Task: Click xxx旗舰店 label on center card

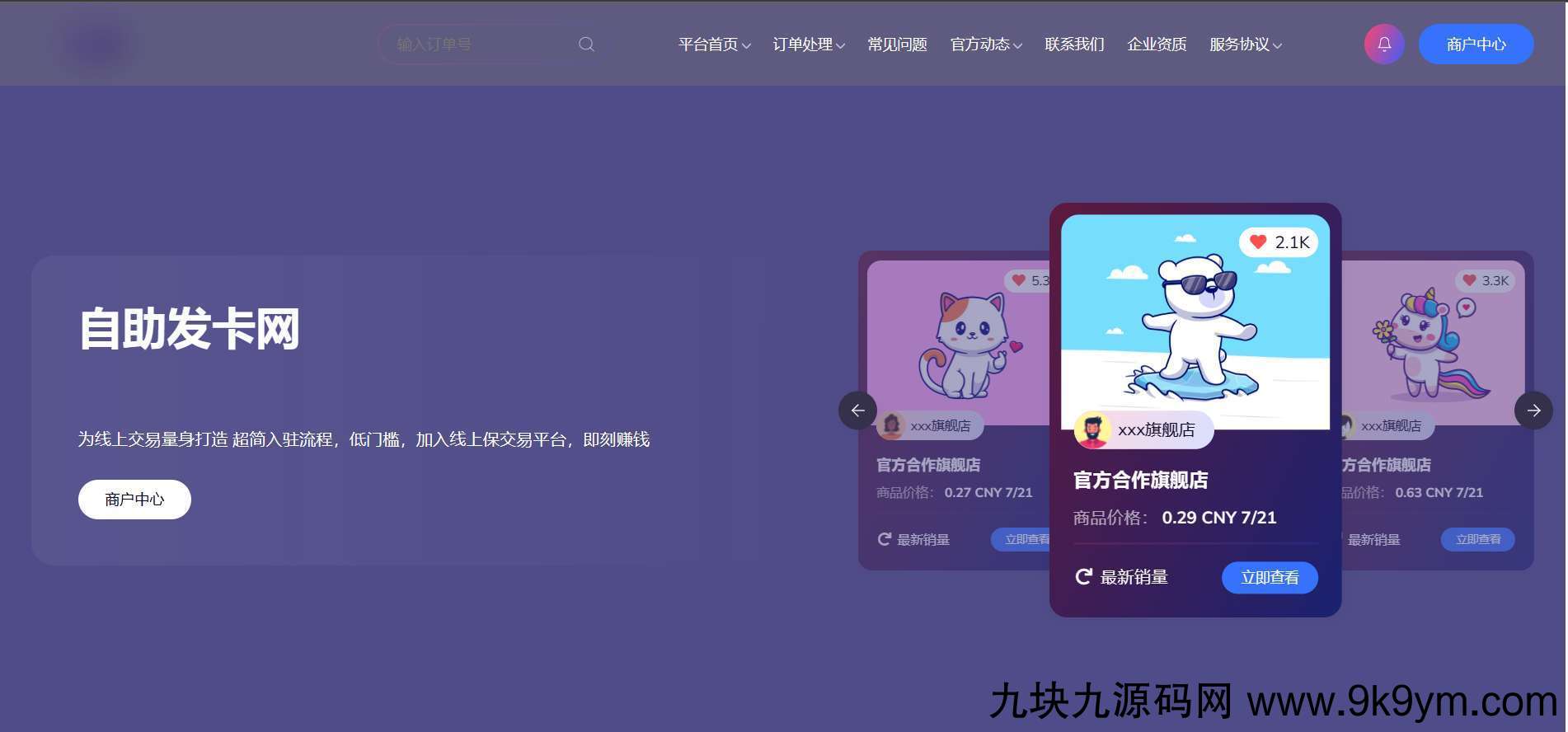Action: click(x=1156, y=429)
